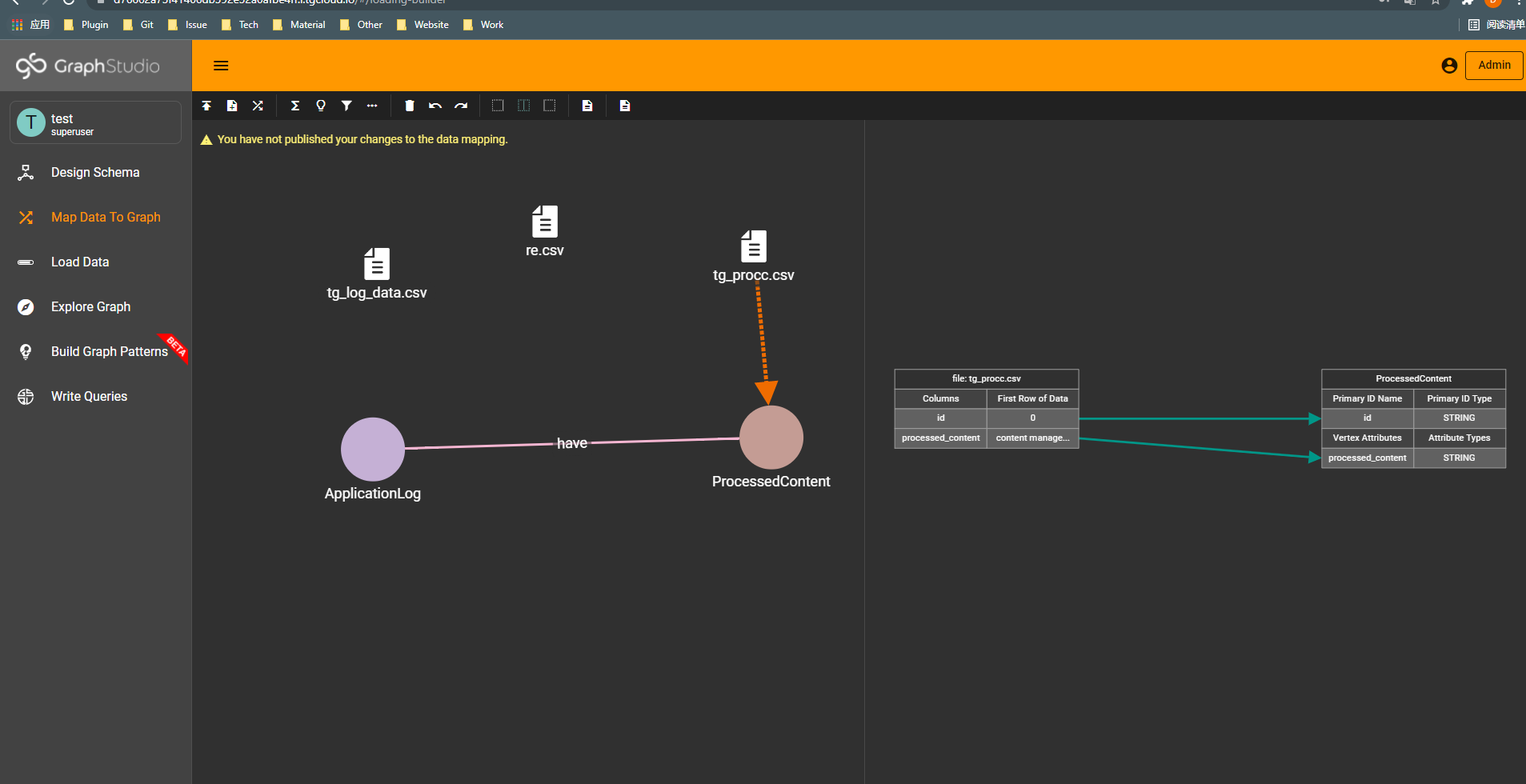The image size is (1526, 784).
Task: Select the tg_procc.csv file node
Action: pos(753,246)
